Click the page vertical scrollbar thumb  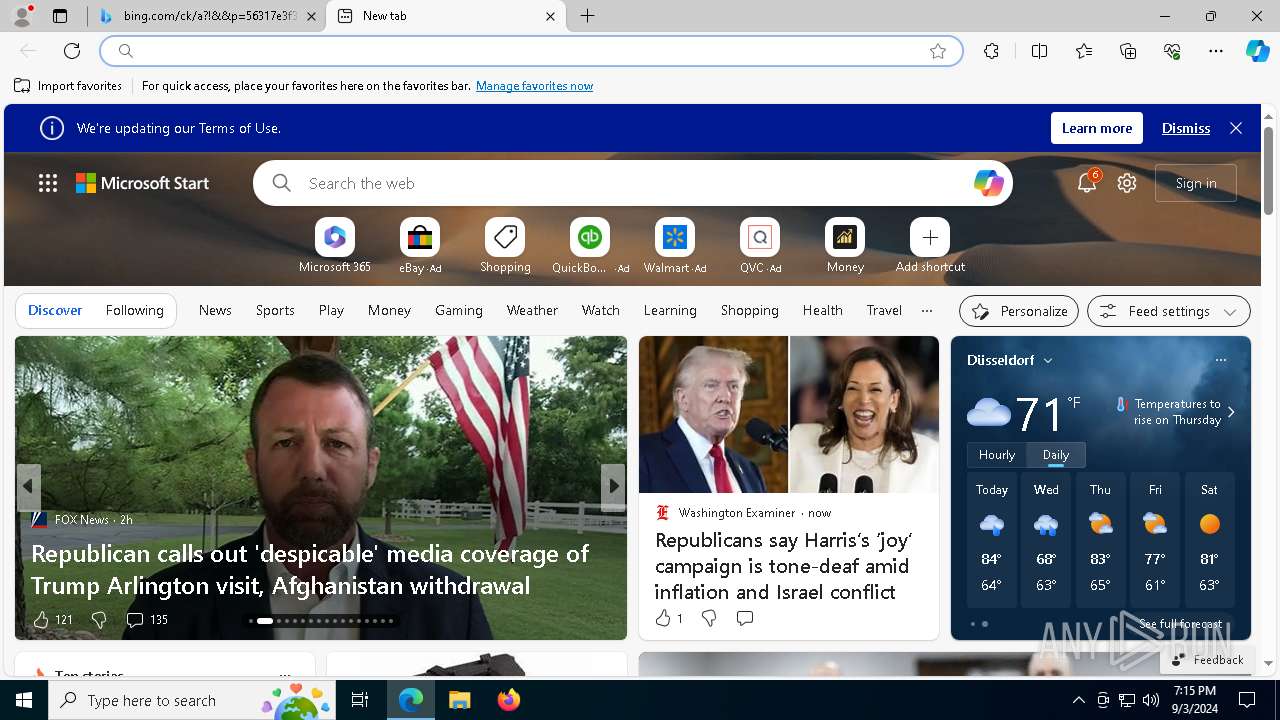(1268, 170)
